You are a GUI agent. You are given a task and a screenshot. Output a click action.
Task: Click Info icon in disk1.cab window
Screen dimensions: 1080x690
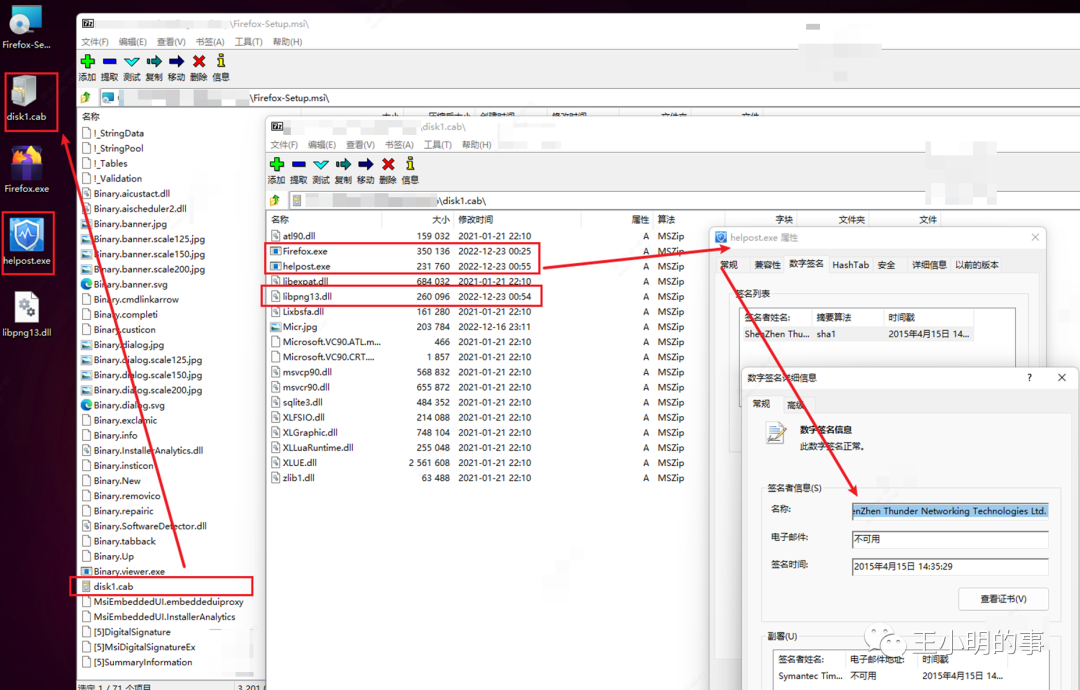[411, 163]
